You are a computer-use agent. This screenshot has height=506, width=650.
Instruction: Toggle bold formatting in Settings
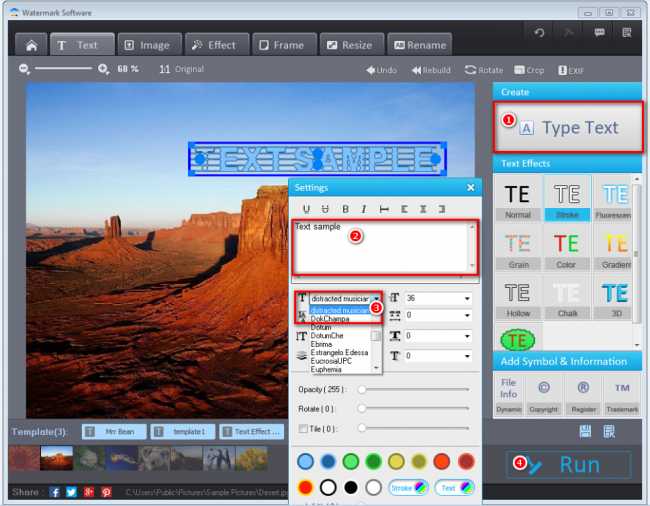pyautogui.click(x=345, y=209)
